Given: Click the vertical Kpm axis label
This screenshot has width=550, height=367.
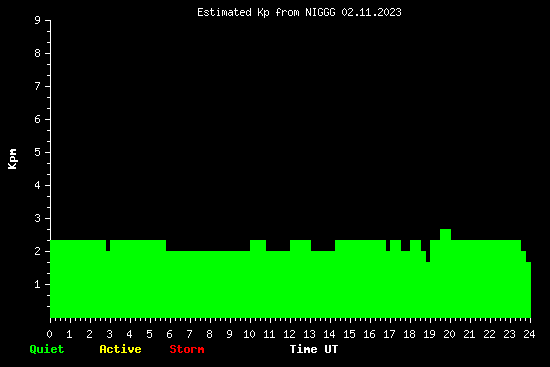Looking at the screenshot, I should tap(12, 159).
